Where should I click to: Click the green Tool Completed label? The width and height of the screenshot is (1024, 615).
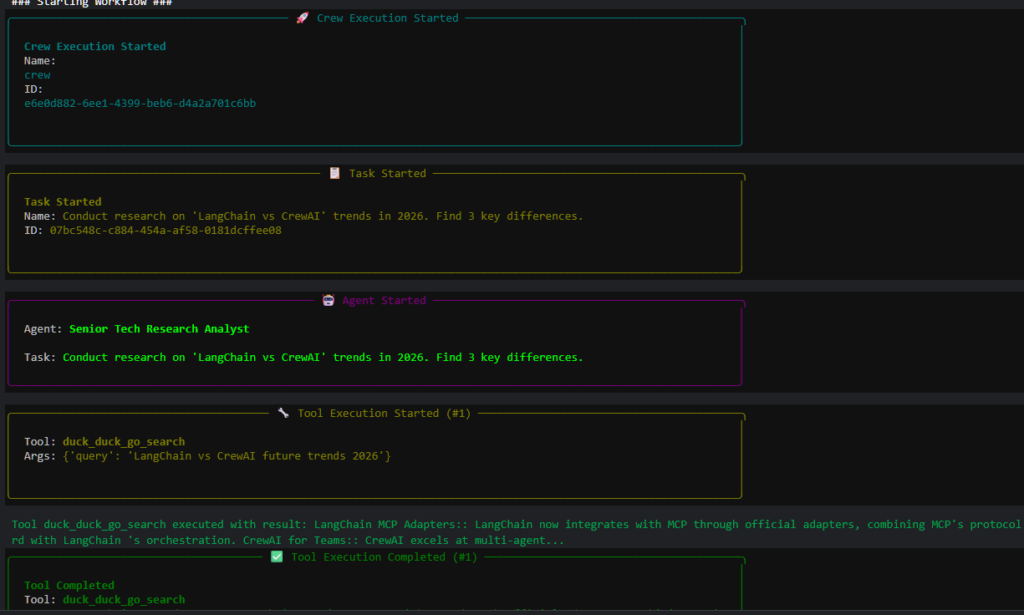[x=69, y=586]
